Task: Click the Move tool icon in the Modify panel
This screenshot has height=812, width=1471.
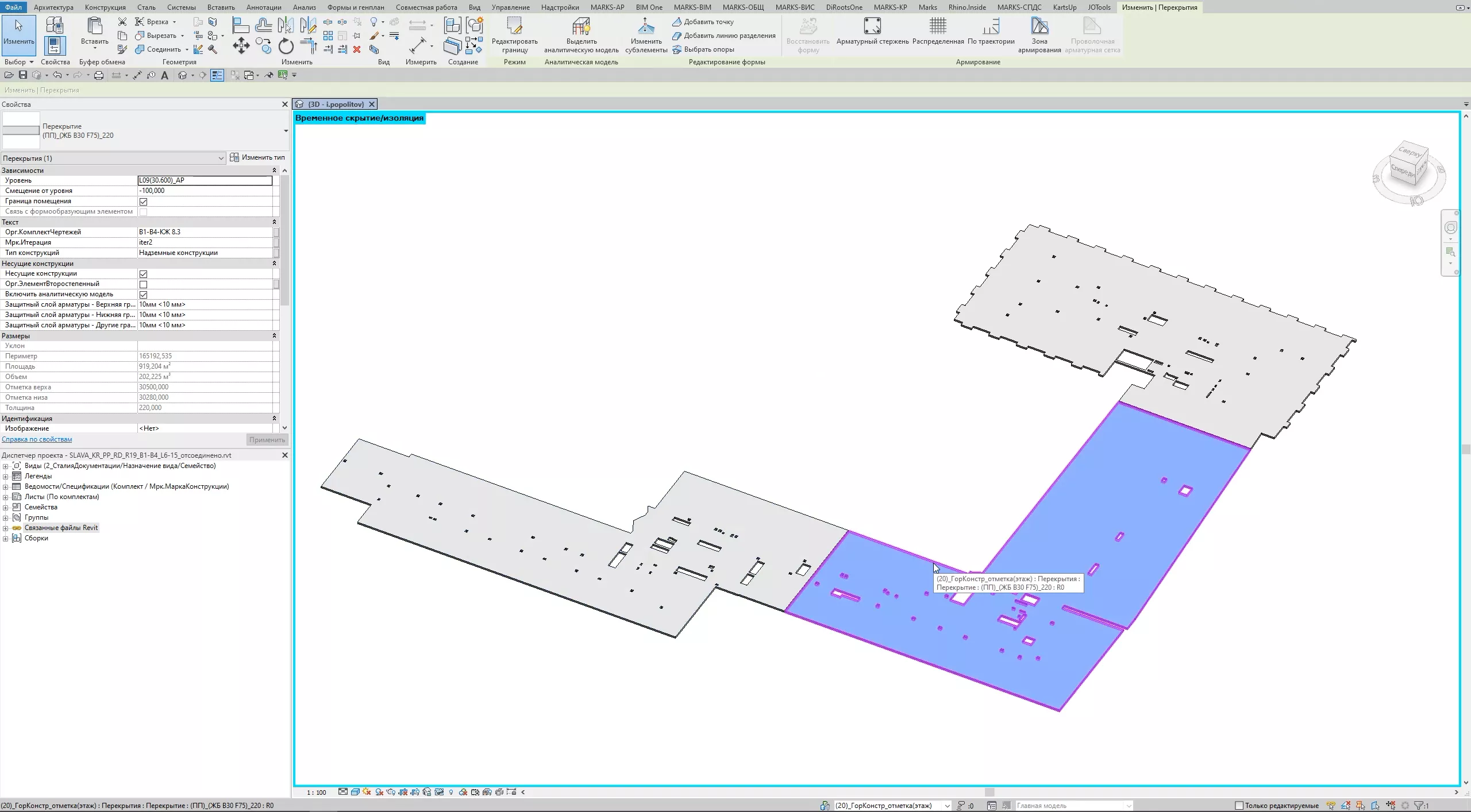Action: (x=241, y=46)
